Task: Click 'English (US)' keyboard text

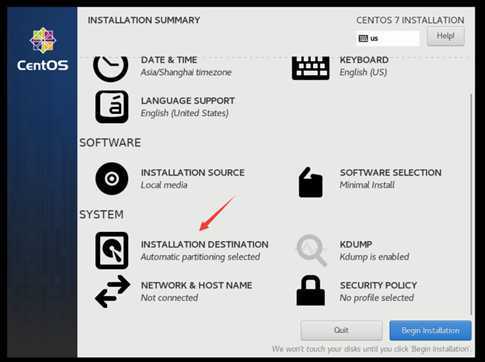Action: tap(363, 72)
